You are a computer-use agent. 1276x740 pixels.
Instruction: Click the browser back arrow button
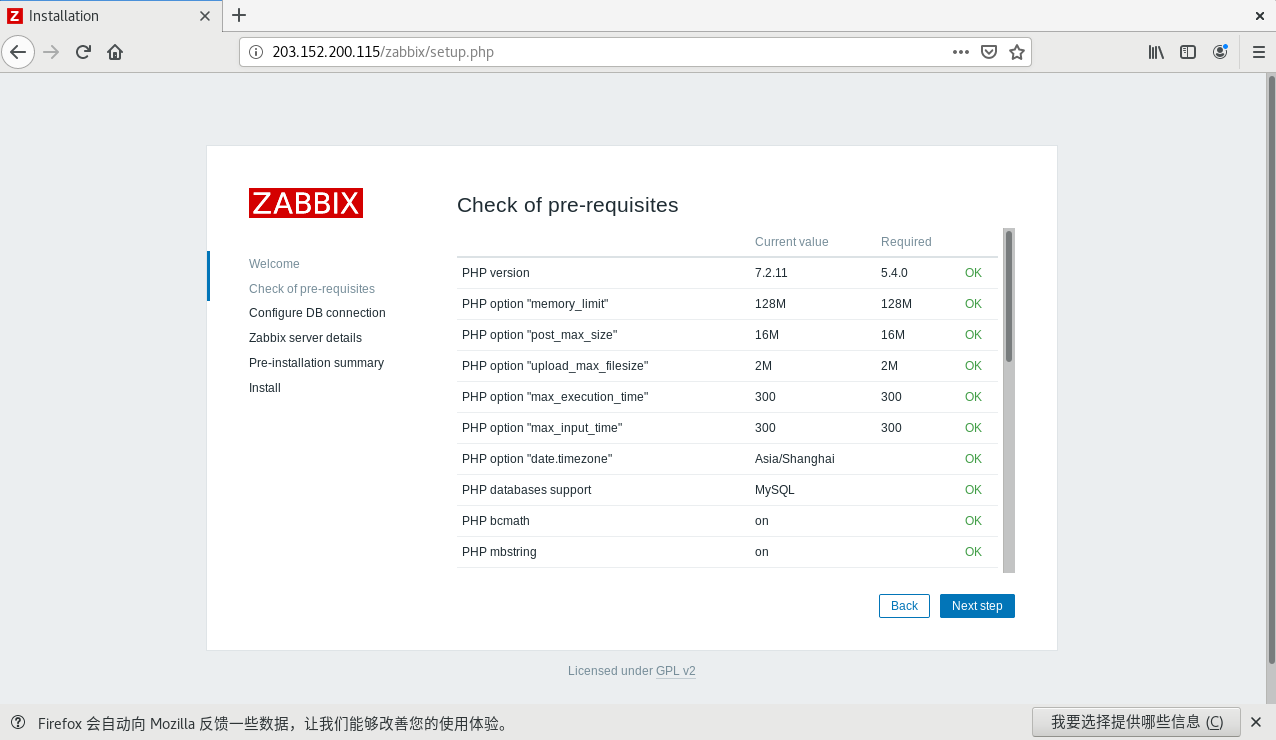(18, 52)
